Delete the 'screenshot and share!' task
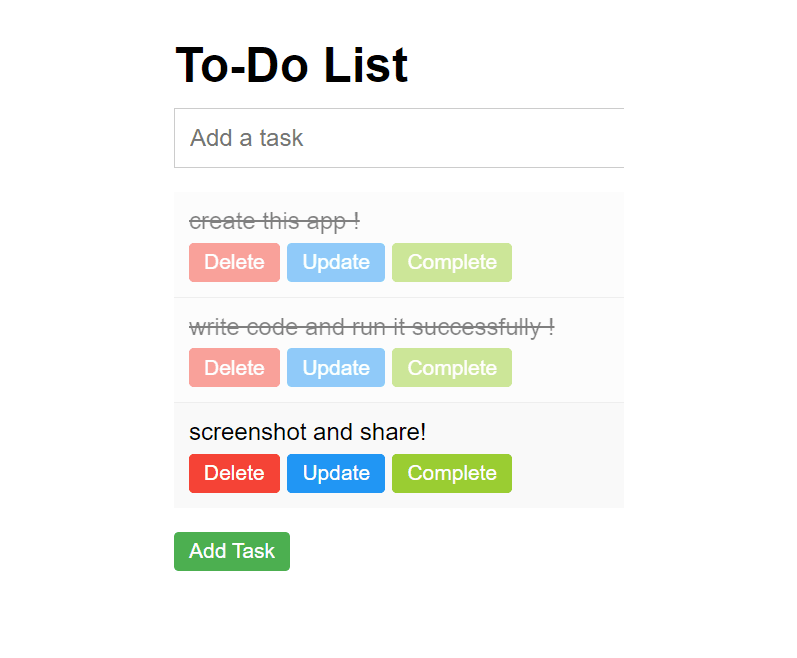The image size is (797, 658). (234, 473)
